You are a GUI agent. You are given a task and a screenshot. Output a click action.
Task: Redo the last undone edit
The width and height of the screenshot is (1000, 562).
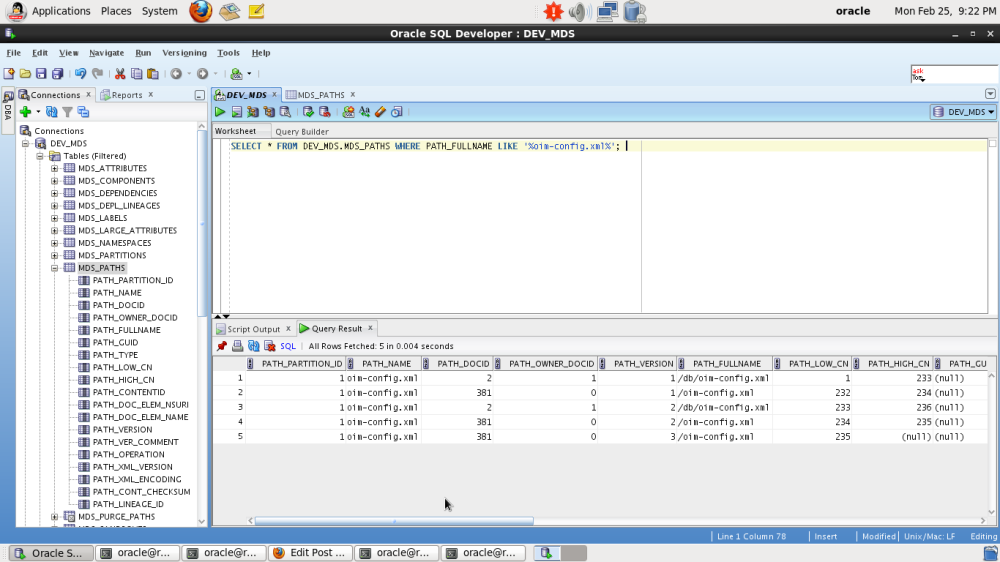pyautogui.click(x=98, y=74)
